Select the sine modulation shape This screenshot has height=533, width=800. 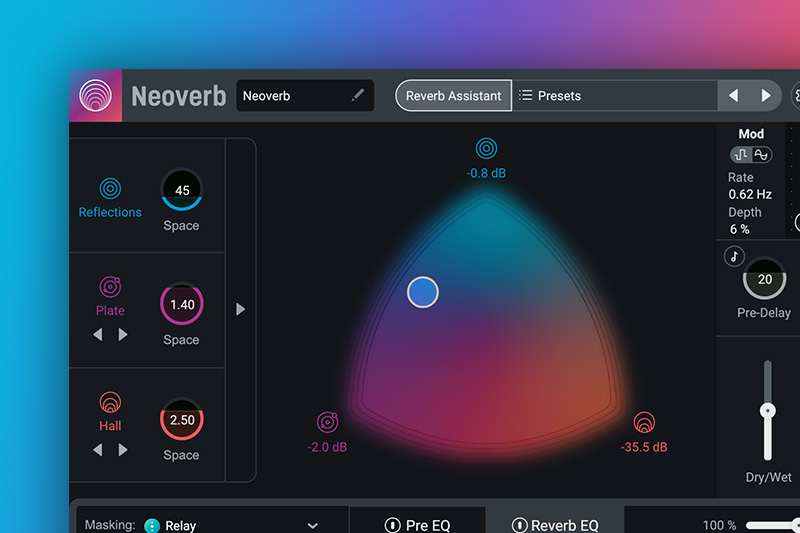point(761,155)
